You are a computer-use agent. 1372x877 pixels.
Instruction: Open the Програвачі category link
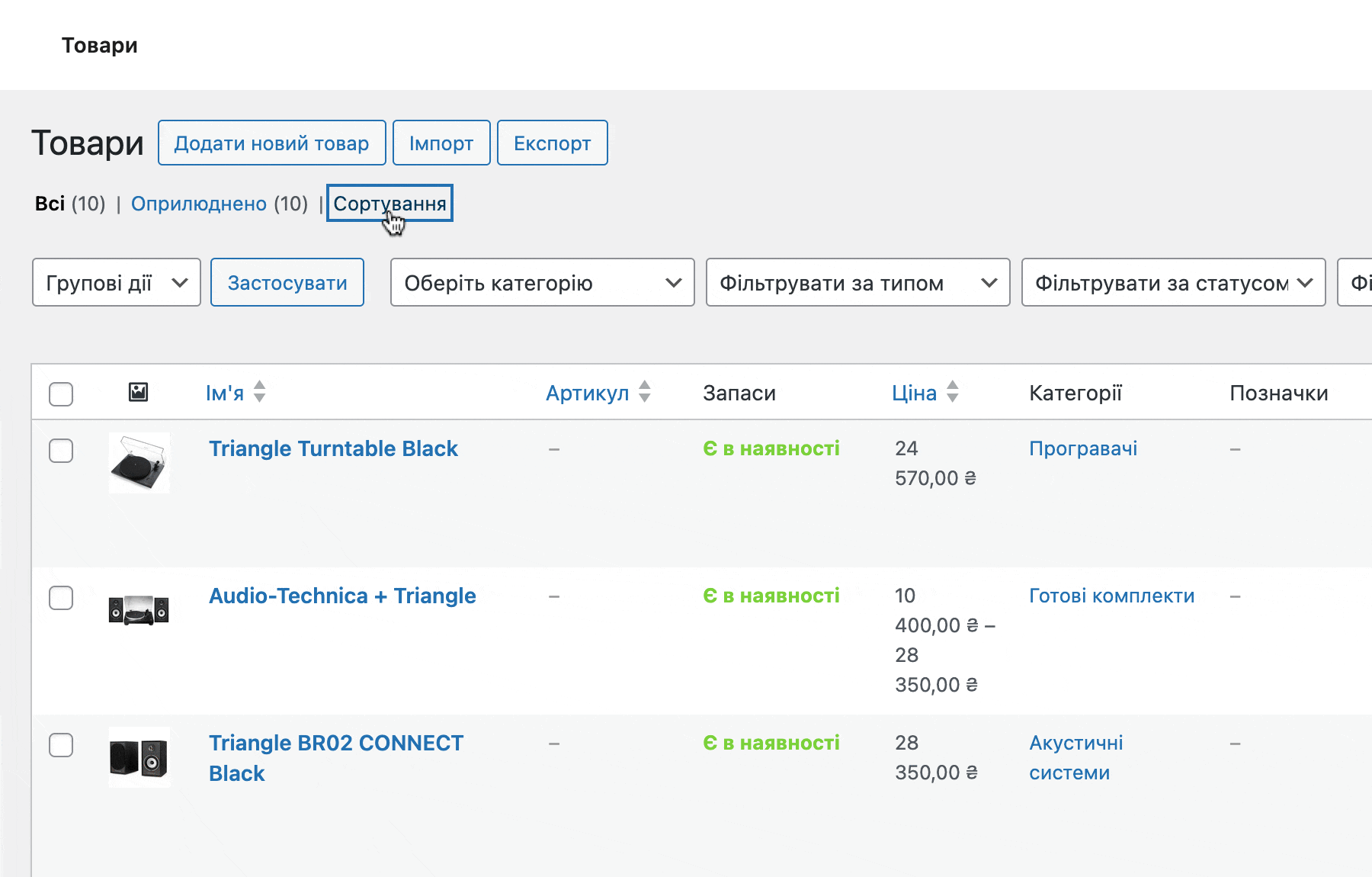coord(1083,448)
